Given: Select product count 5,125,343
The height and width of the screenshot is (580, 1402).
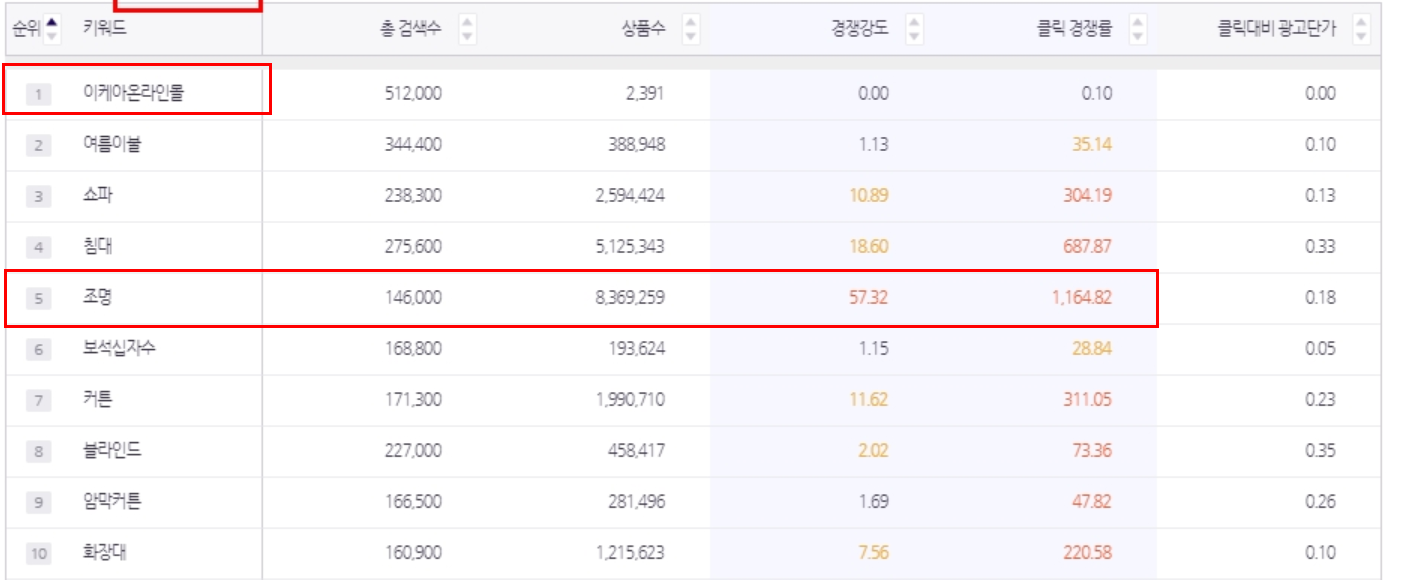Looking at the screenshot, I should (630, 247).
